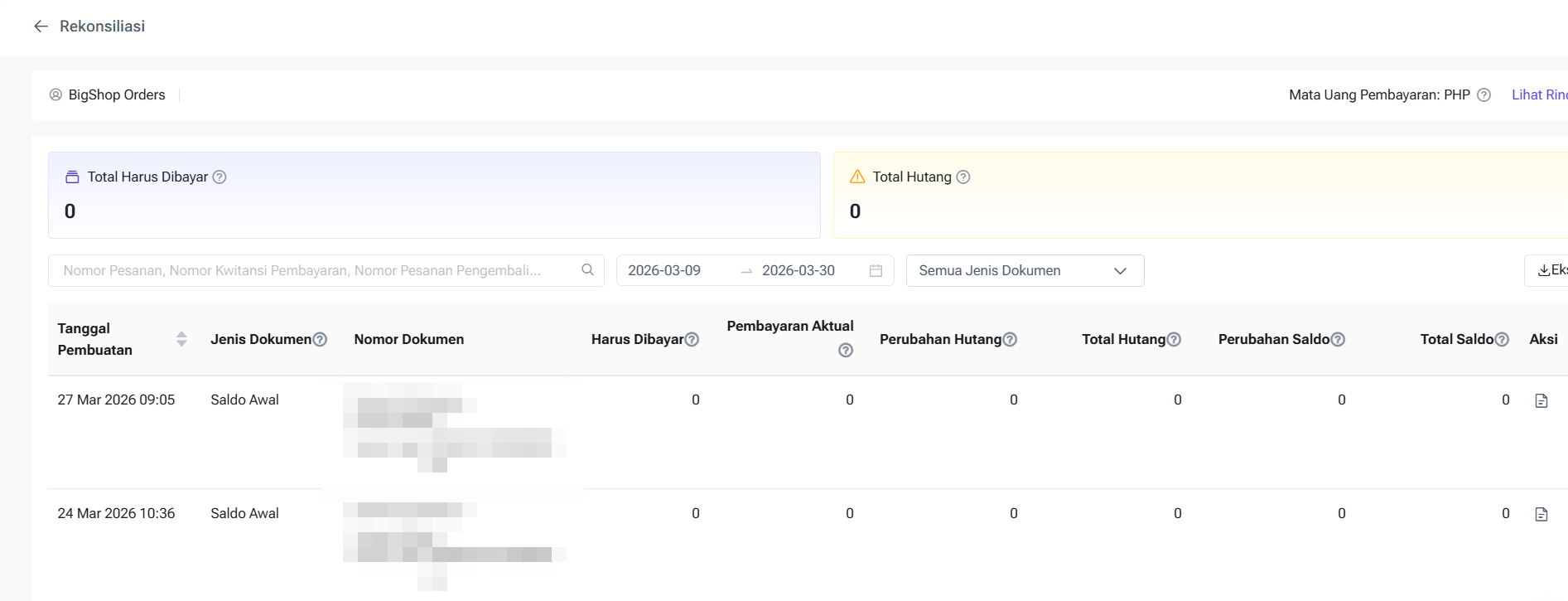Open document detail for 27 Mar 2026 row
Viewport: 1568px width, 601px height.
pyautogui.click(x=1541, y=400)
